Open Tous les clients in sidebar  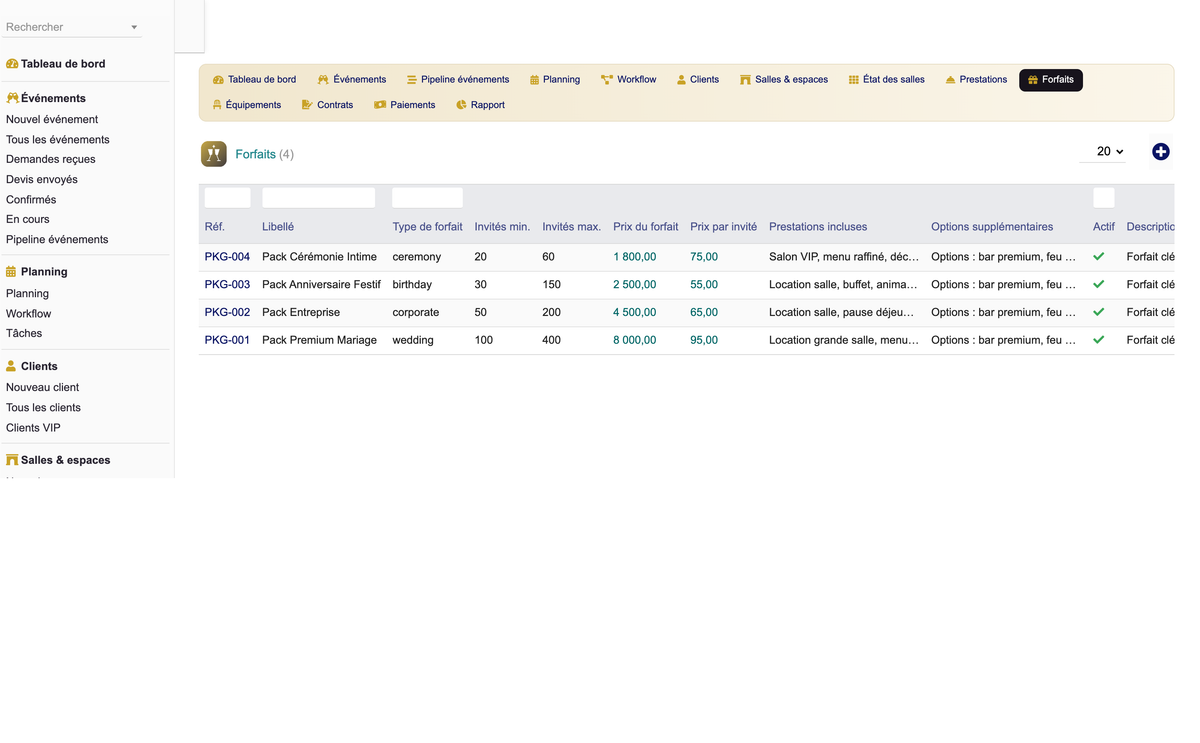point(44,408)
